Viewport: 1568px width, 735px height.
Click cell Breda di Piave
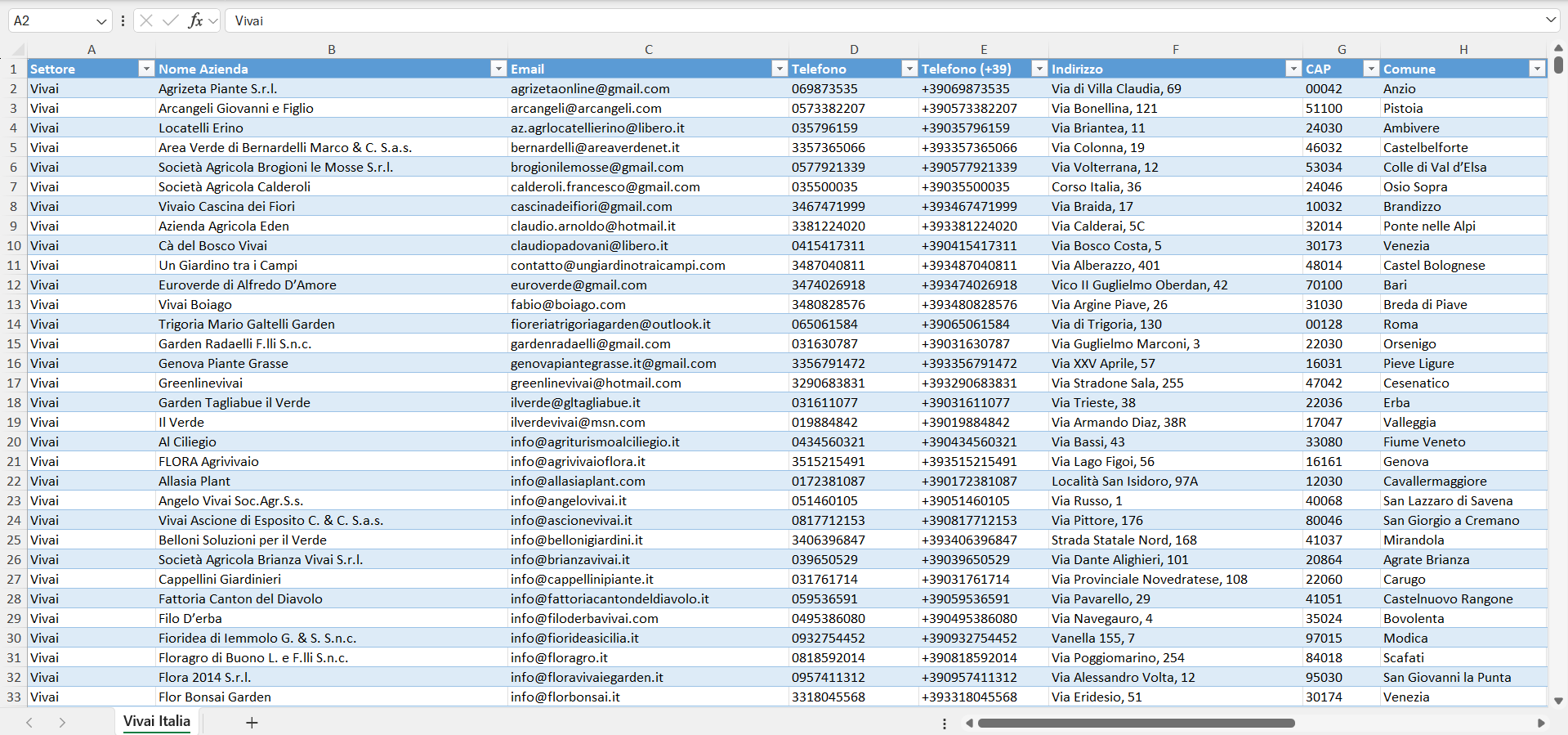coord(1463,304)
